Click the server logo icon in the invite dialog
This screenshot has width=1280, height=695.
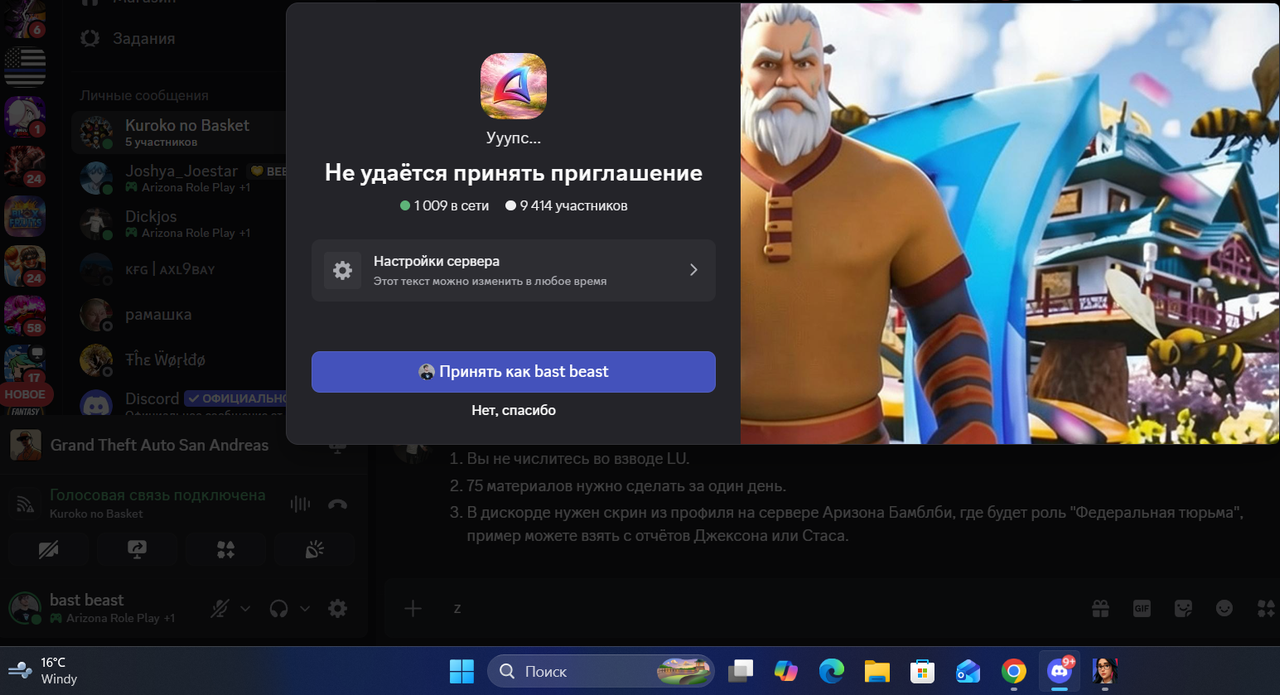513,86
